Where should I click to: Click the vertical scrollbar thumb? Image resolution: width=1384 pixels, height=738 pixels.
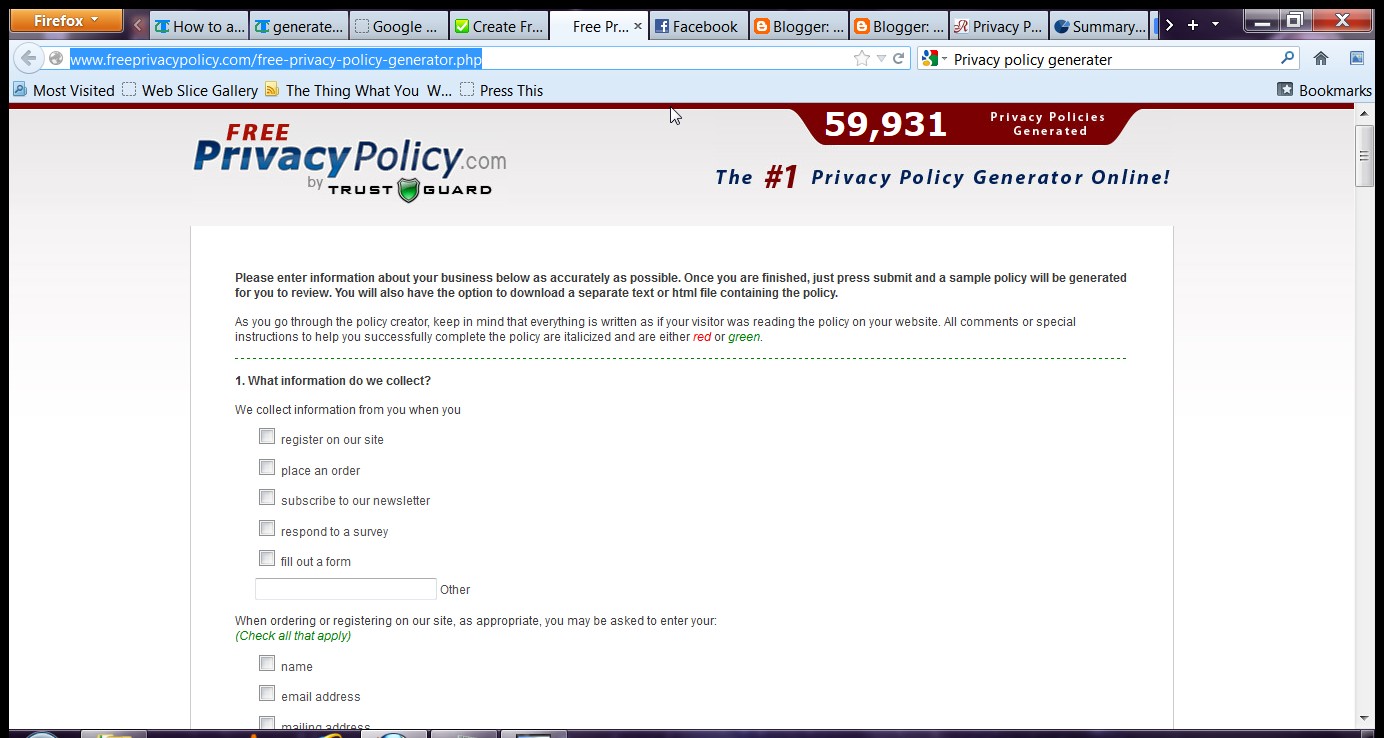[1364, 156]
